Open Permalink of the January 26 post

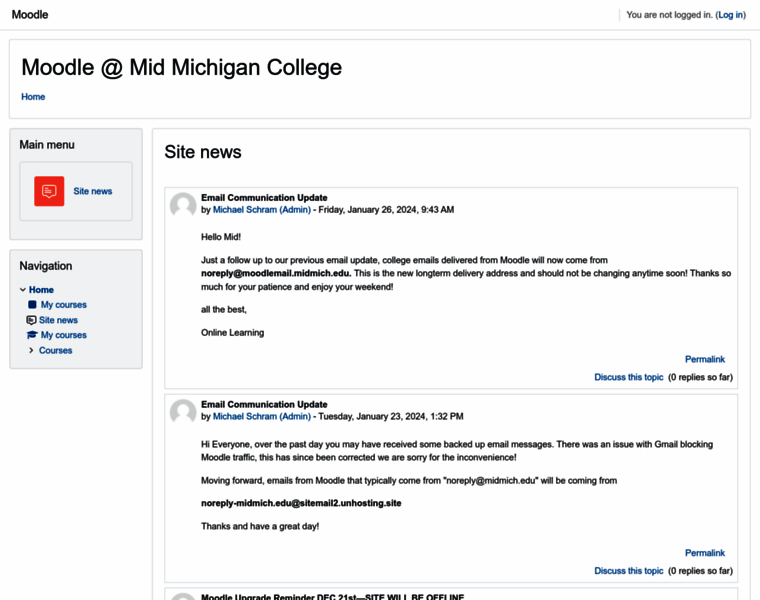pyautogui.click(x=705, y=359)
